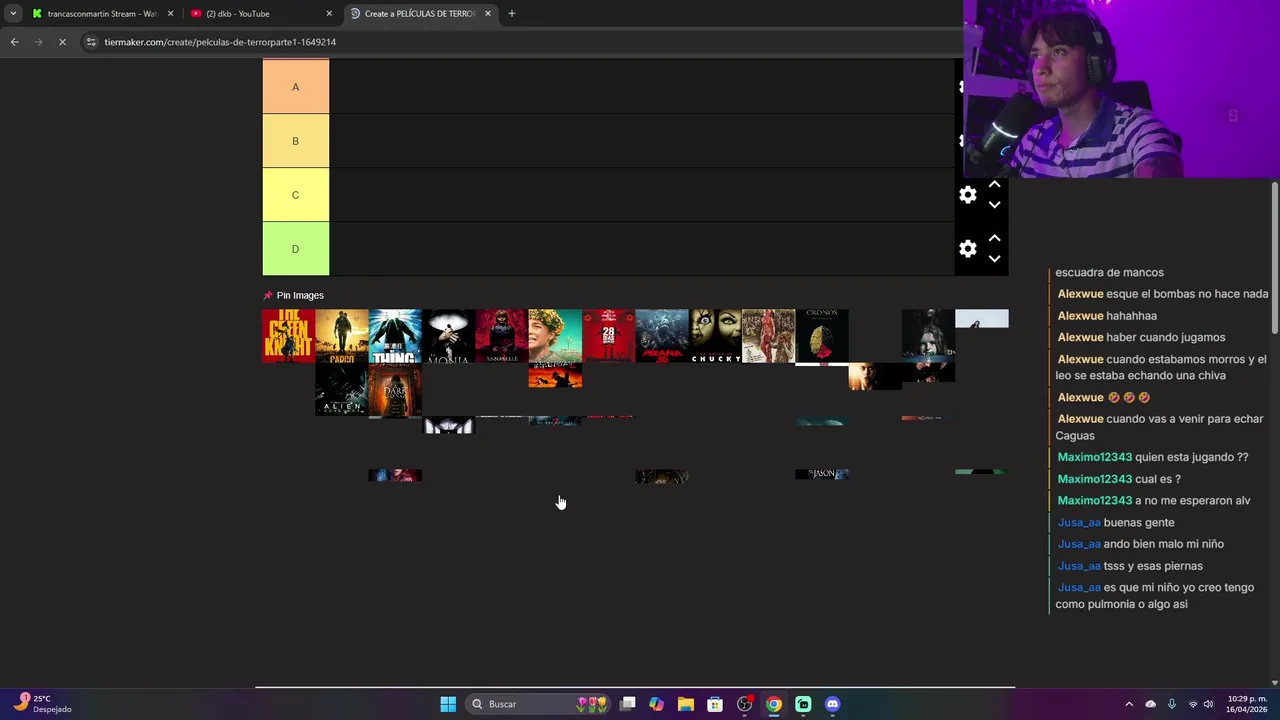Go forward in browser history

point(38,42)
